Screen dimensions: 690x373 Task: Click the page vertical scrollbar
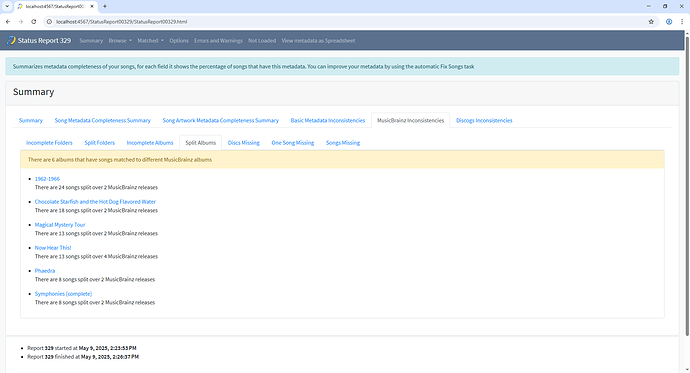pos(687,185)
